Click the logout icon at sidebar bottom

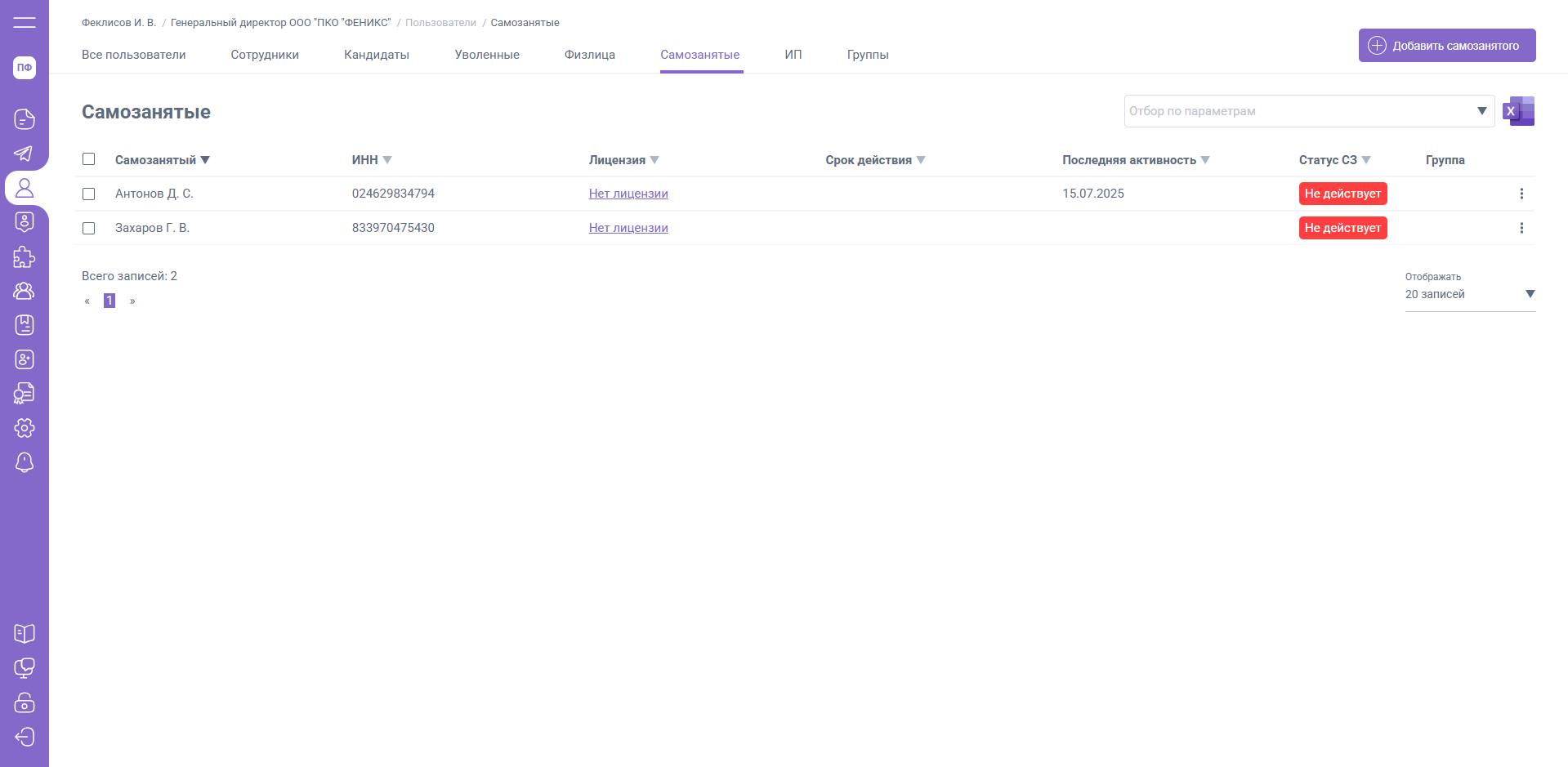(25, 737)
